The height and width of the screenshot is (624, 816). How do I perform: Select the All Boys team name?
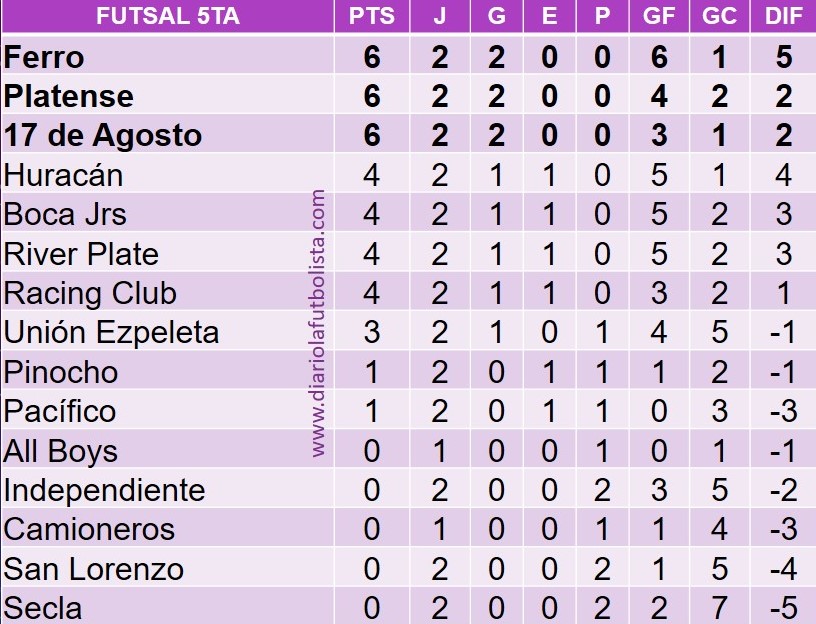click(60, 451)
